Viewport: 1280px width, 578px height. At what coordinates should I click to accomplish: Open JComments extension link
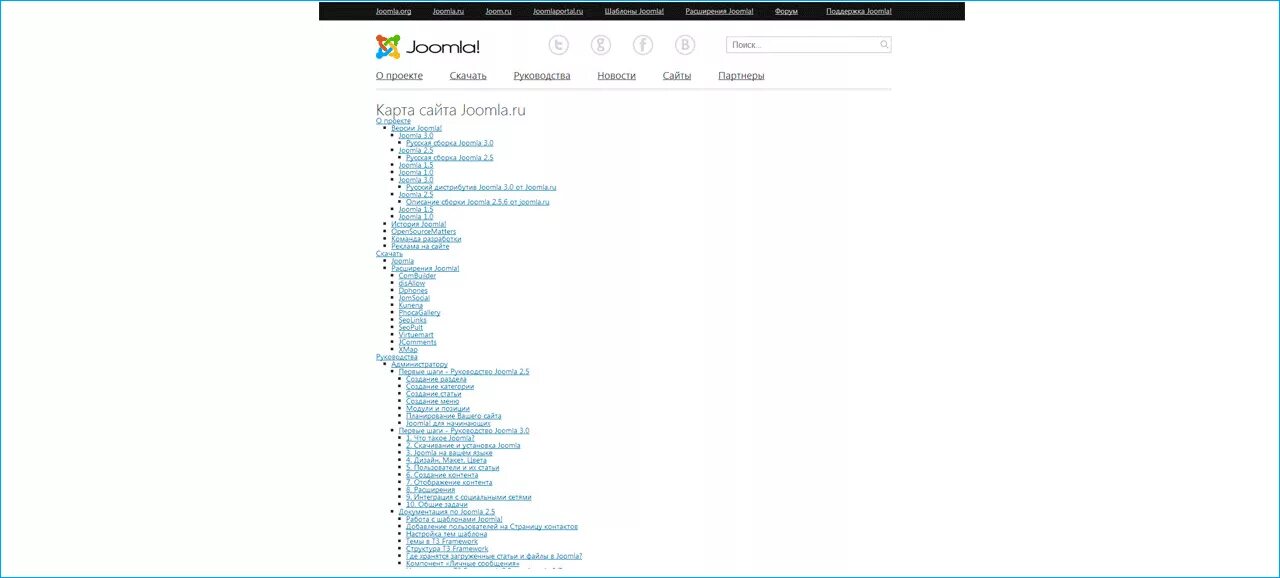pyautogui.click(x=417, y=342)
